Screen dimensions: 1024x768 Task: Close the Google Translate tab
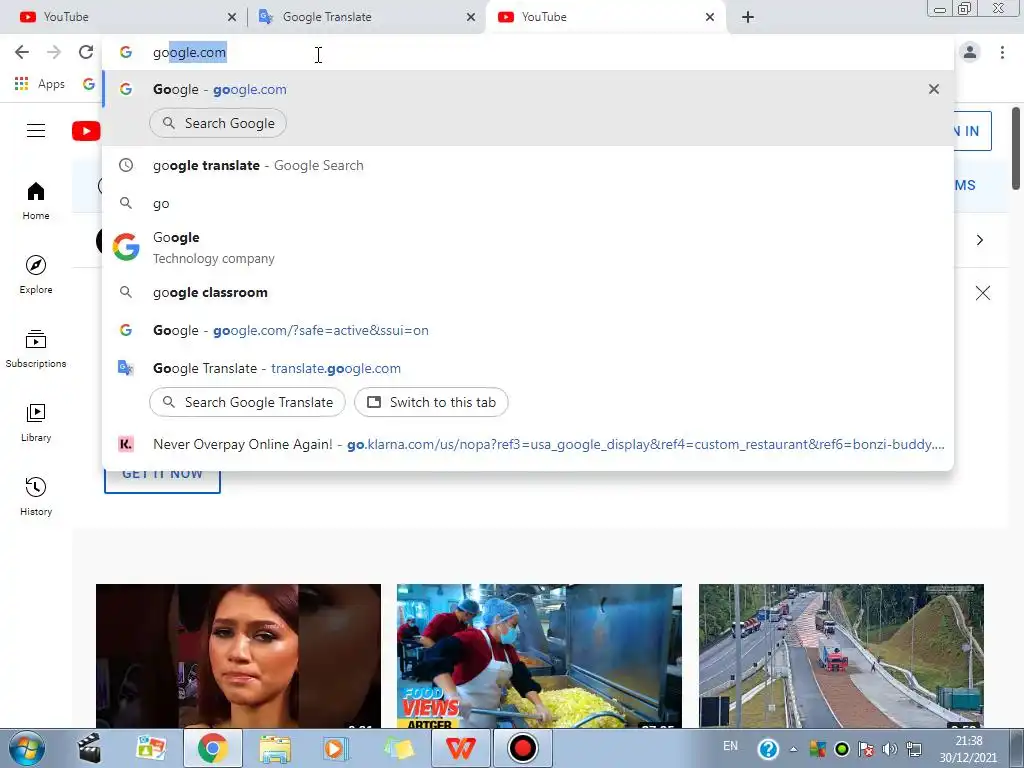point(471,17)
